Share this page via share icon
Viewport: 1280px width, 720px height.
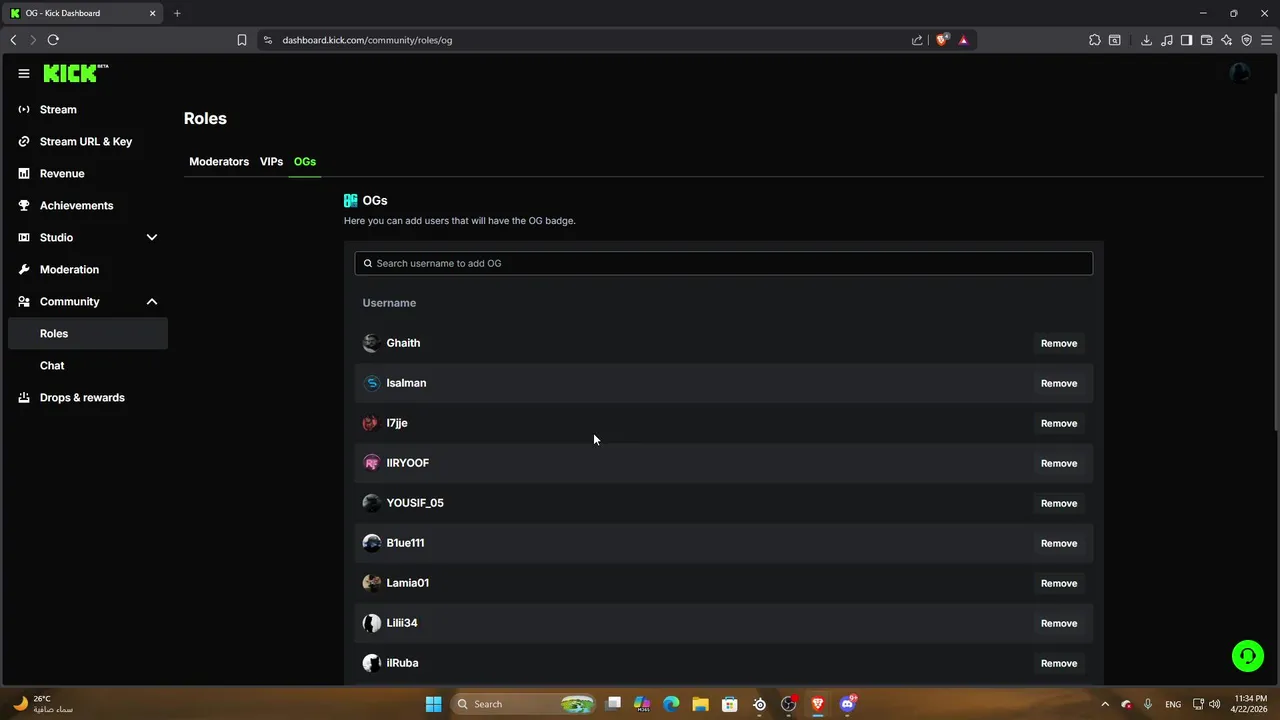(917, 40)
